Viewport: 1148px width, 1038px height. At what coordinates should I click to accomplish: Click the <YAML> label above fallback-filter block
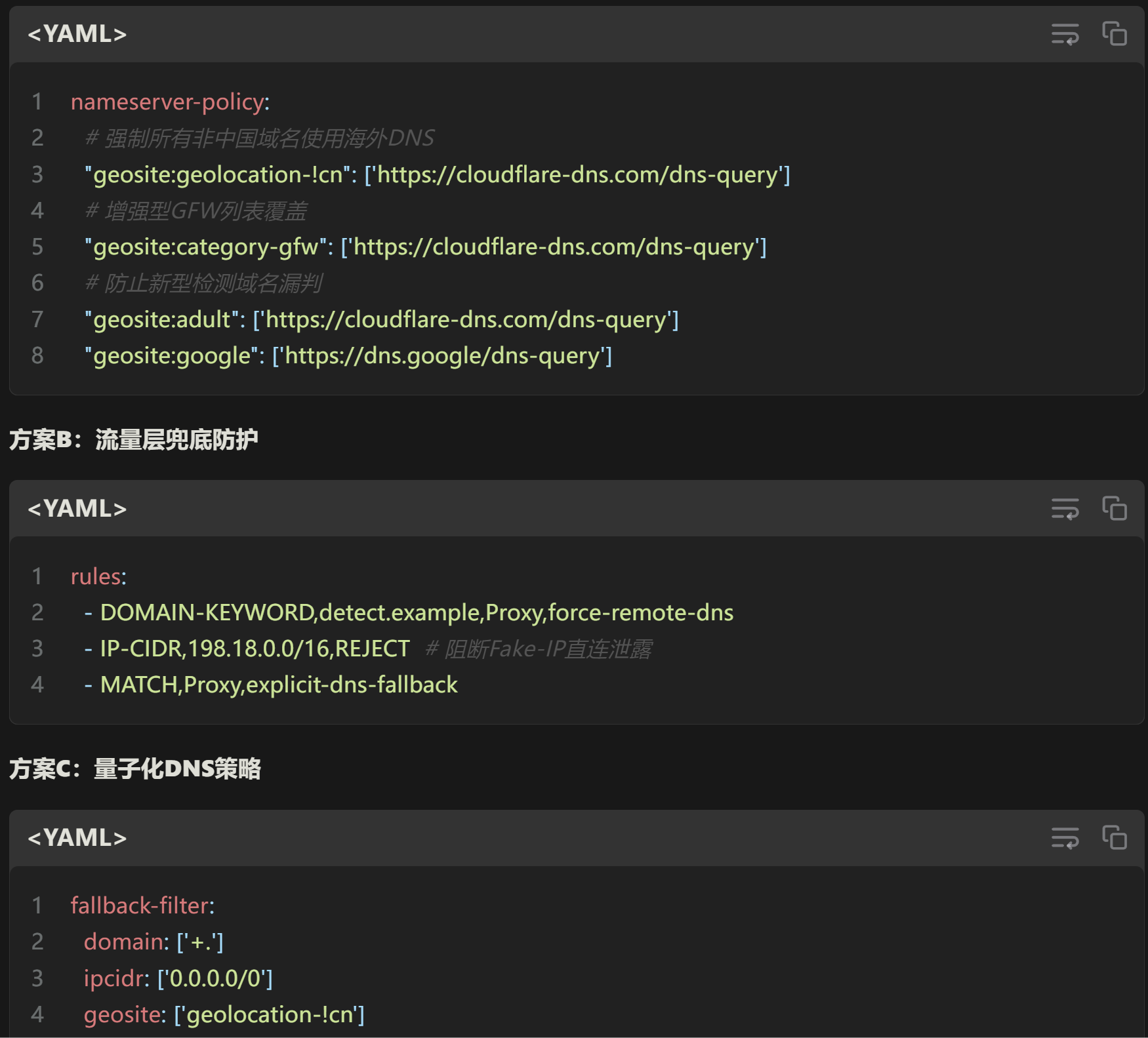[x=77, y=838]
